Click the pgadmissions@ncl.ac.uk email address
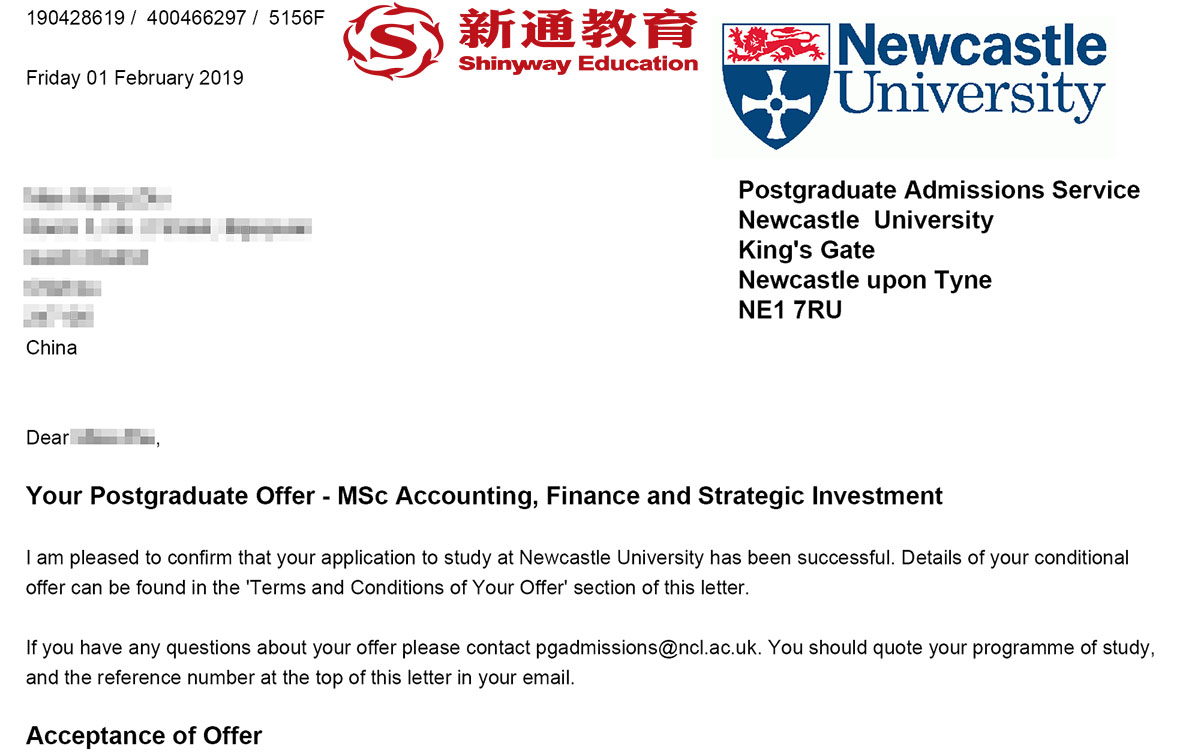This screenshot has width=1198, height=755. click(x=648, y=647)
